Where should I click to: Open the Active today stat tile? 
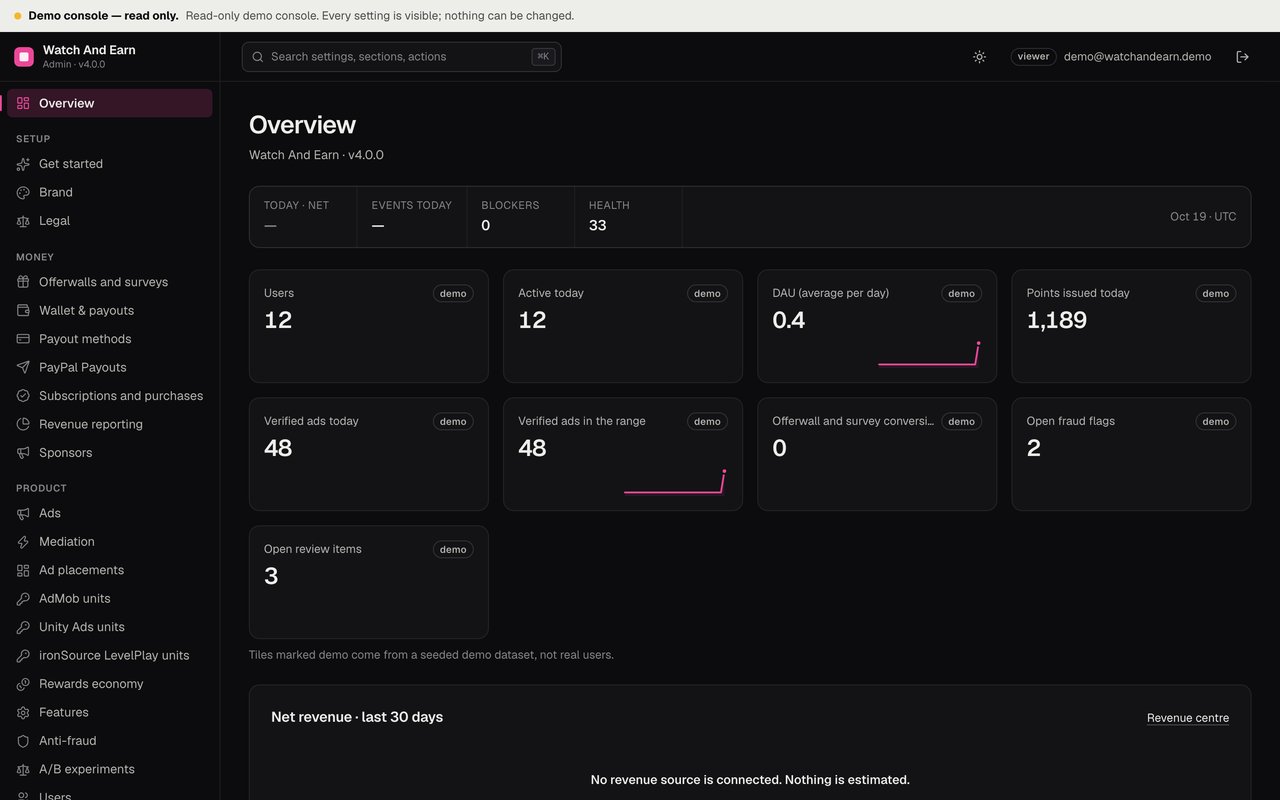coord(623,326)
